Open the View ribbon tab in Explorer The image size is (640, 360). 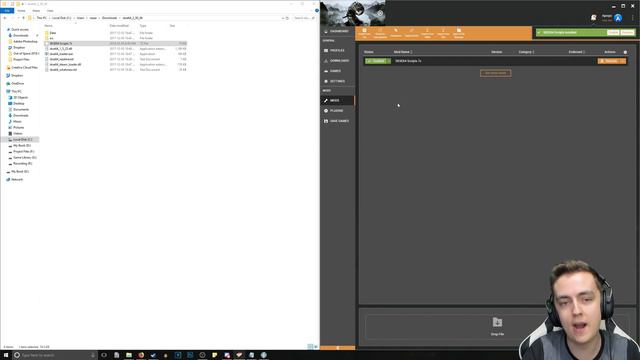[50, 11]
